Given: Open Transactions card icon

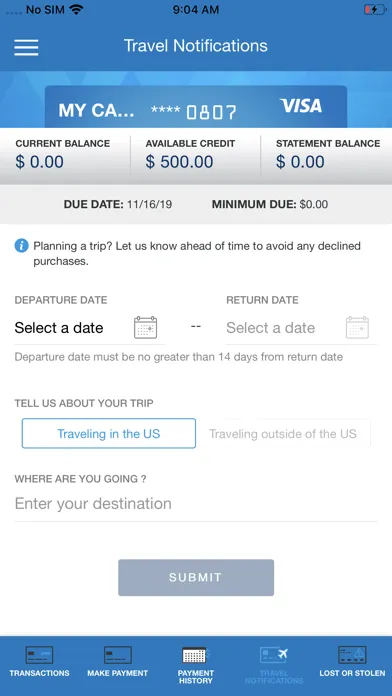Looking at the screenshot, I should click(x=39, y=655).
